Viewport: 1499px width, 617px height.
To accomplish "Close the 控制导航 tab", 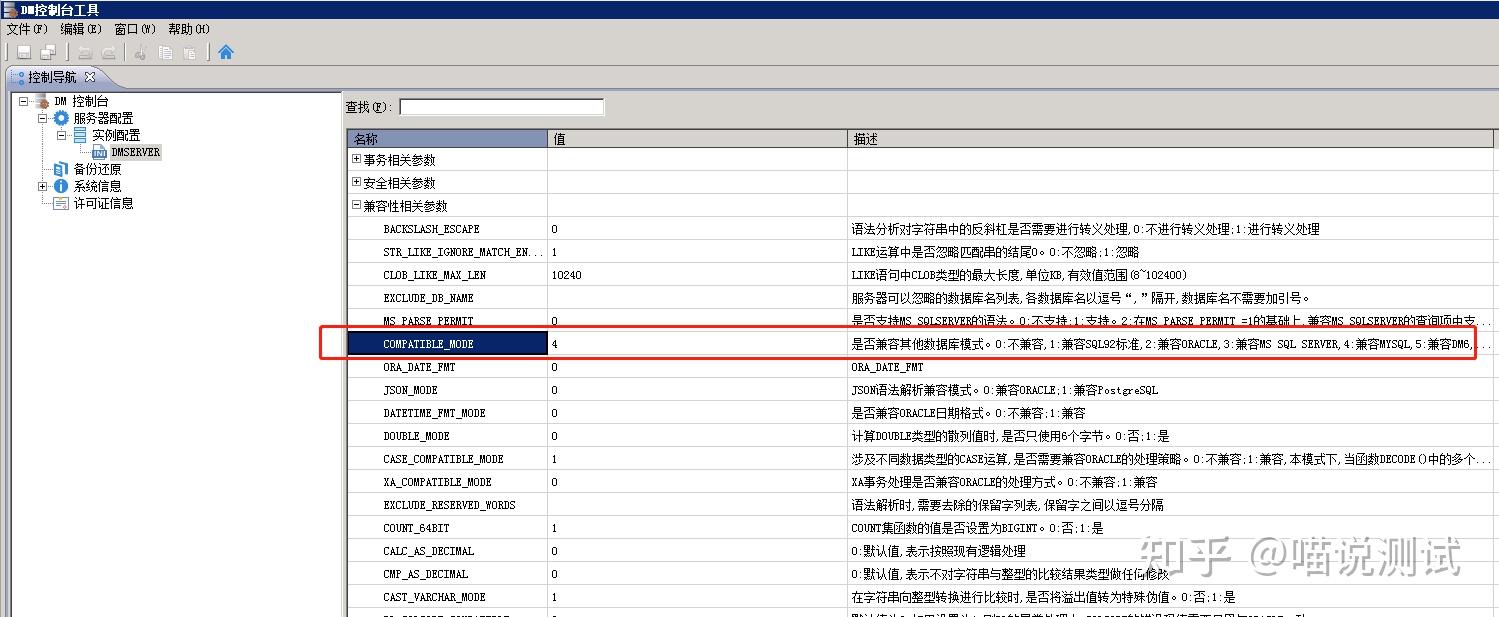I will 89,77.
